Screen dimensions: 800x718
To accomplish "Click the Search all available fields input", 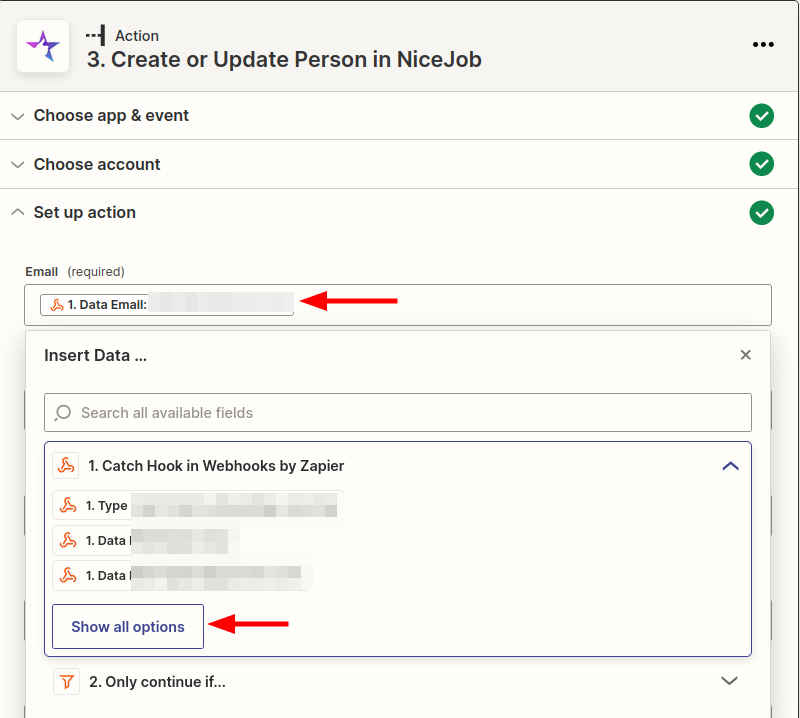I will [x=398, y=412].
